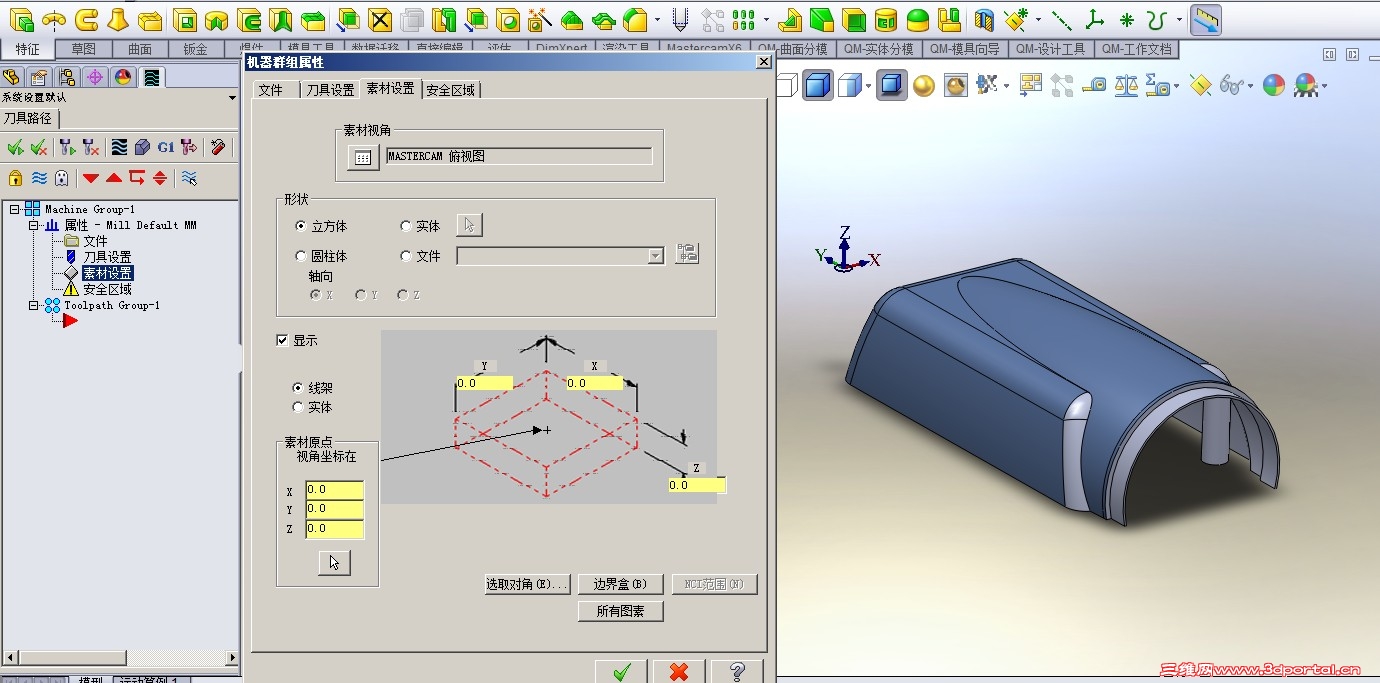Viewport: 1380px width, 683px height.
Task: Collapse the Machine Group-1 tree node
Action: pos(15,210)
